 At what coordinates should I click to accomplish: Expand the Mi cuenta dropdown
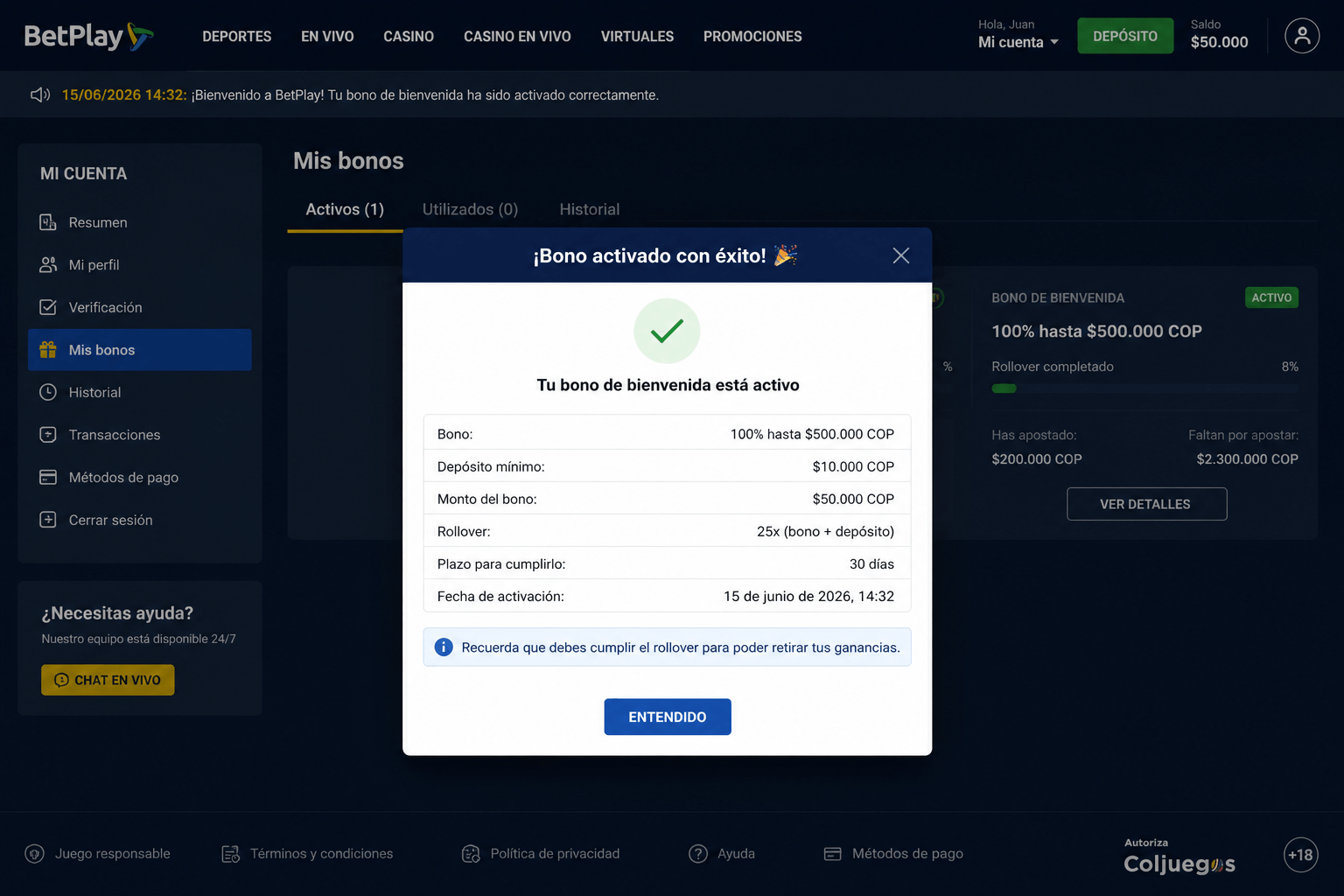pyautogui.click(x=1018, y=42)
